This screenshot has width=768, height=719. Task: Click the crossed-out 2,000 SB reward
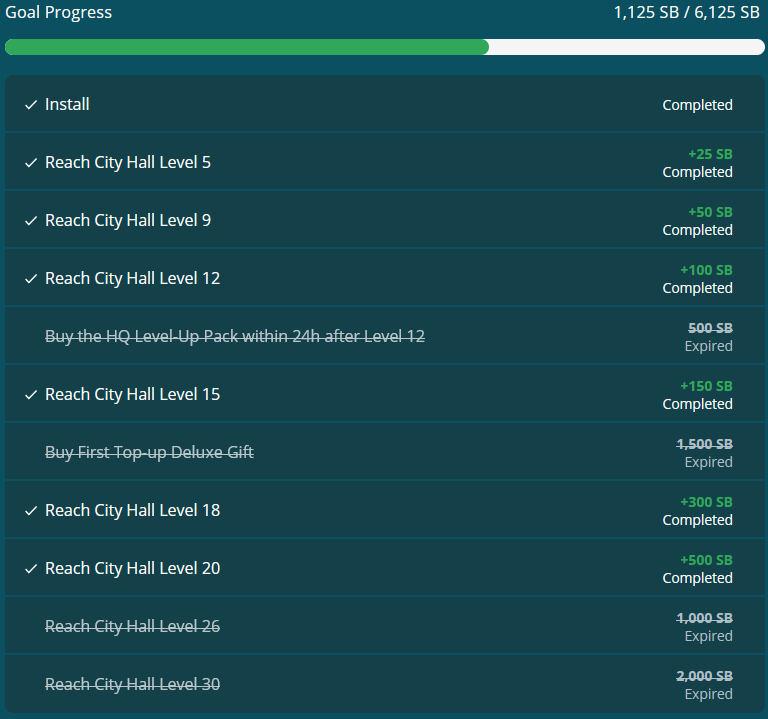tap(704, 676)
